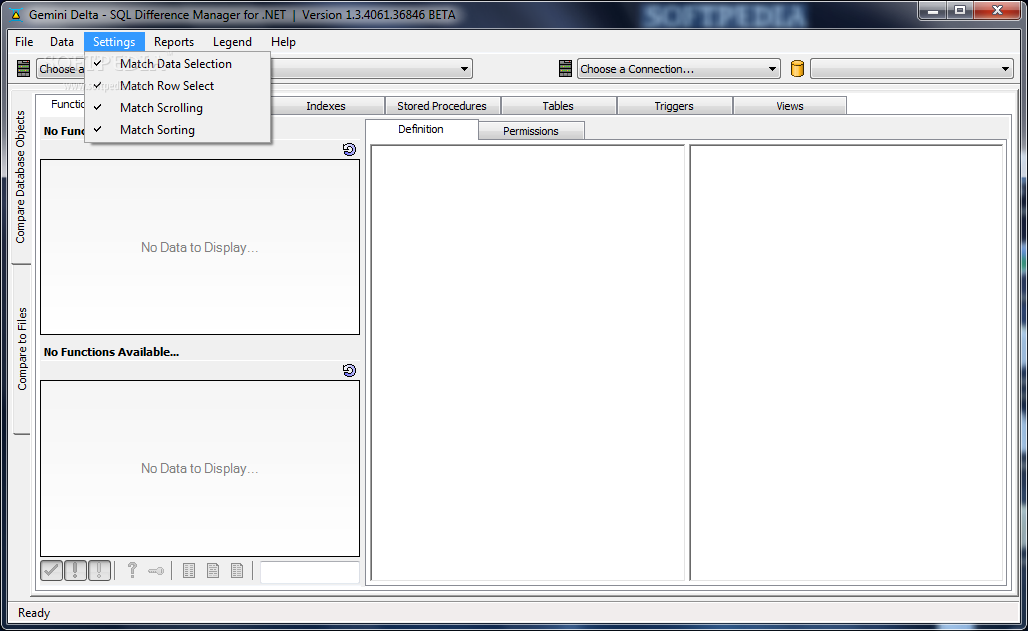
Task: Select the Definition tab
Action: coord(421,129)
